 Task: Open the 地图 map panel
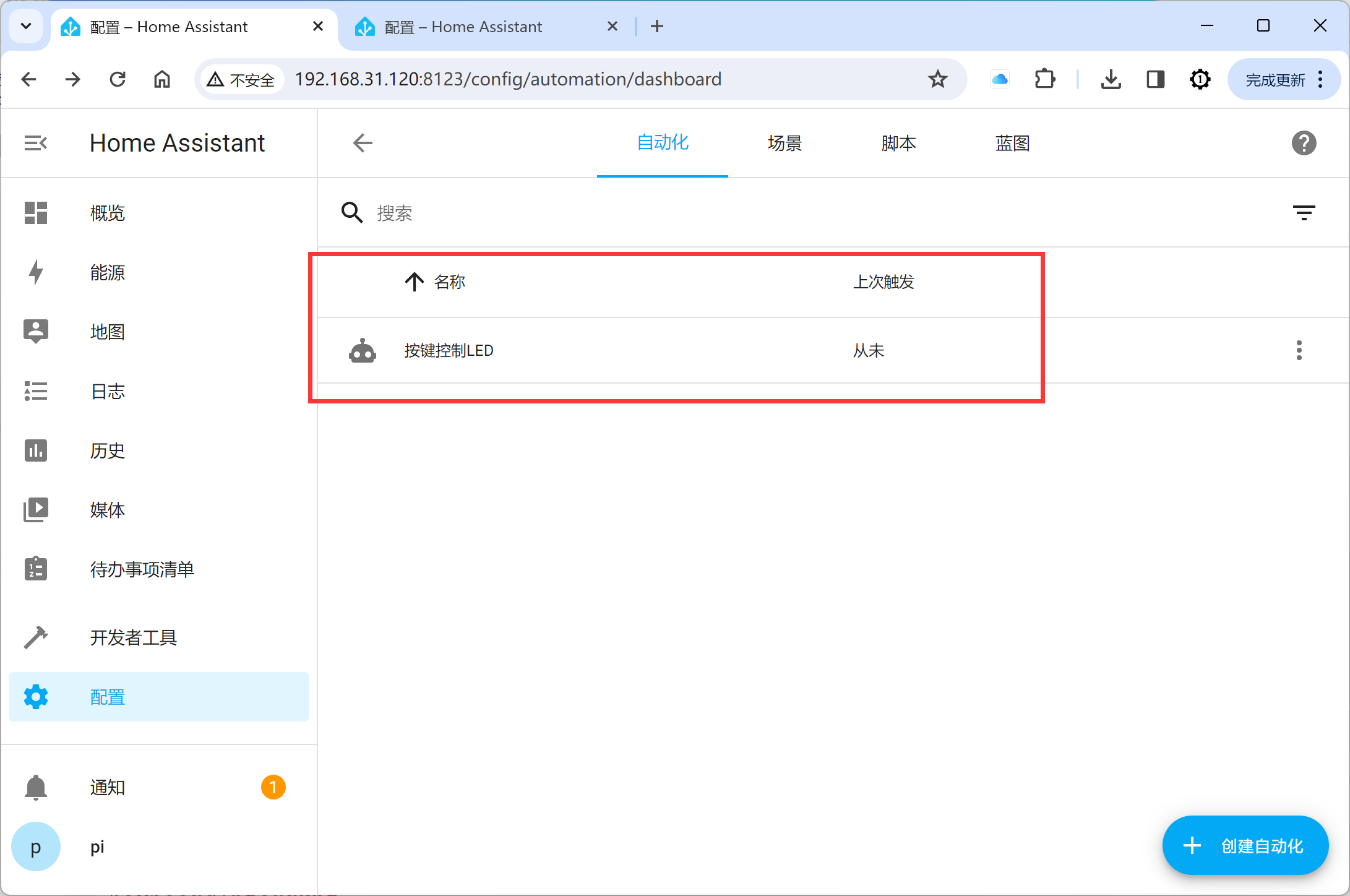point(159,332)
